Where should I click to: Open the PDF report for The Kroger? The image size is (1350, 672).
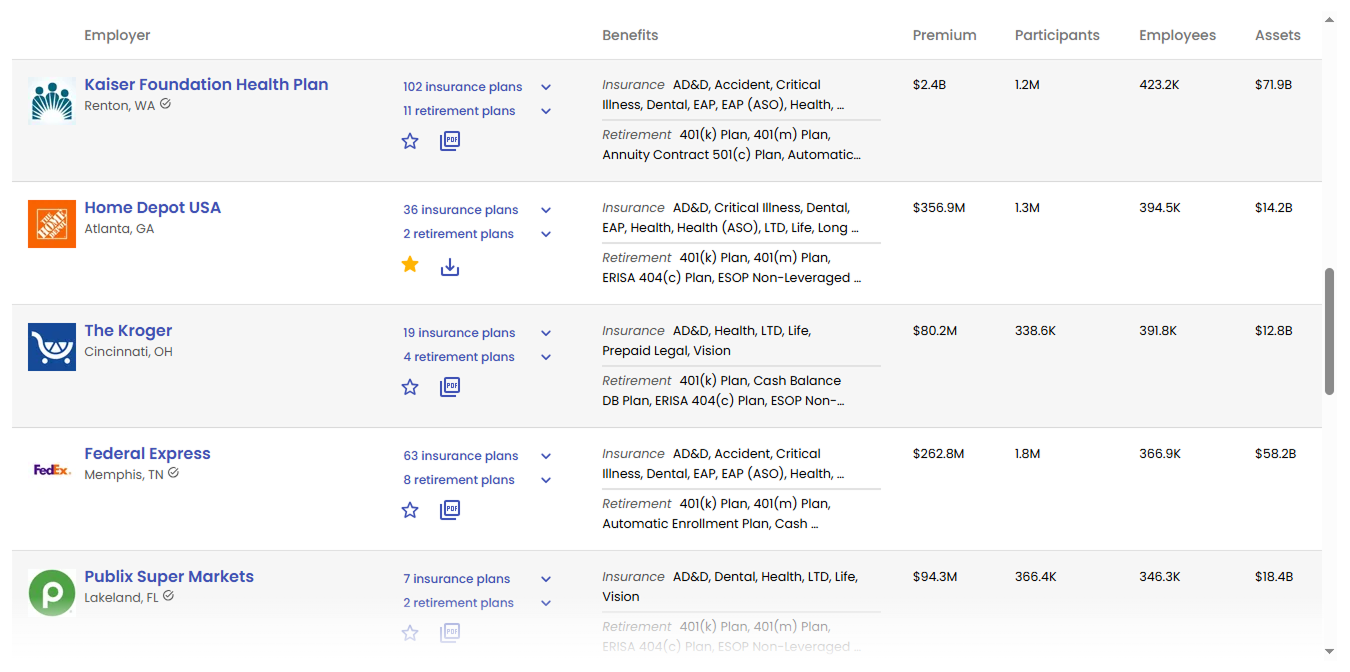449,386
